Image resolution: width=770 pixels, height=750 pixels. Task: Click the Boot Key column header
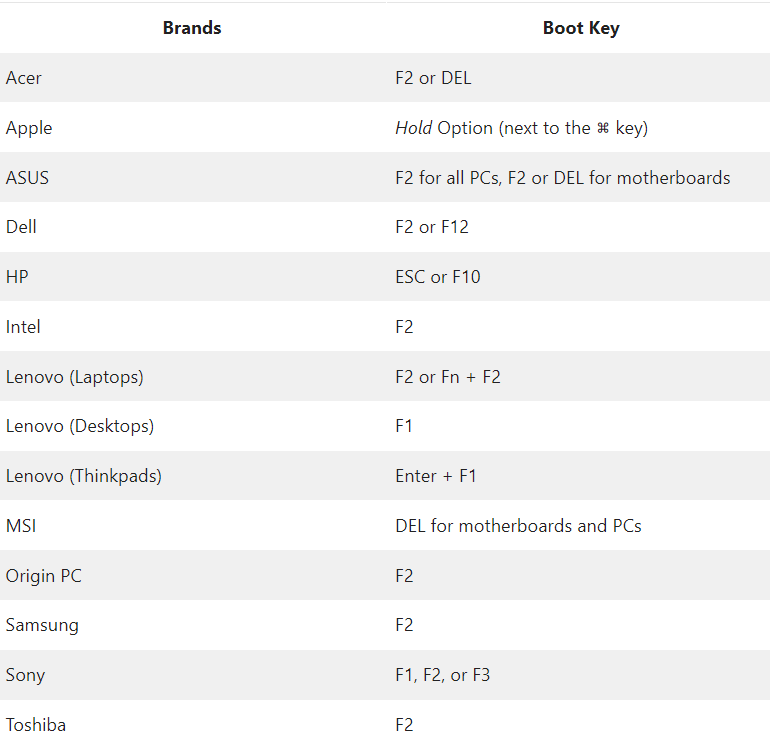[581, 28]
